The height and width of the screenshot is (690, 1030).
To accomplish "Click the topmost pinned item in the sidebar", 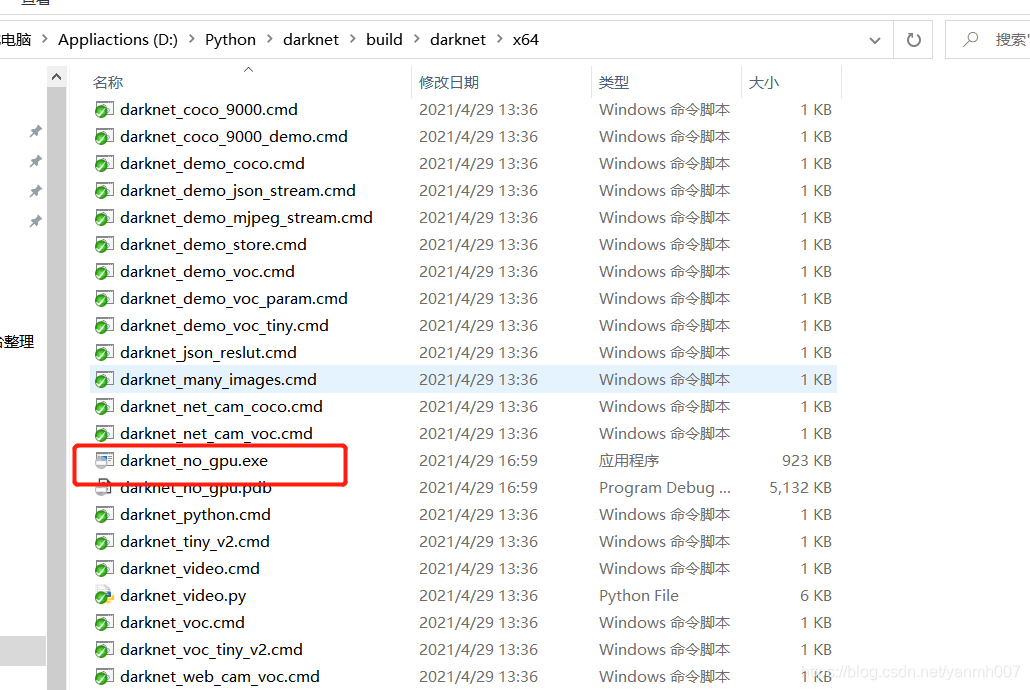I will pos(36,131).
